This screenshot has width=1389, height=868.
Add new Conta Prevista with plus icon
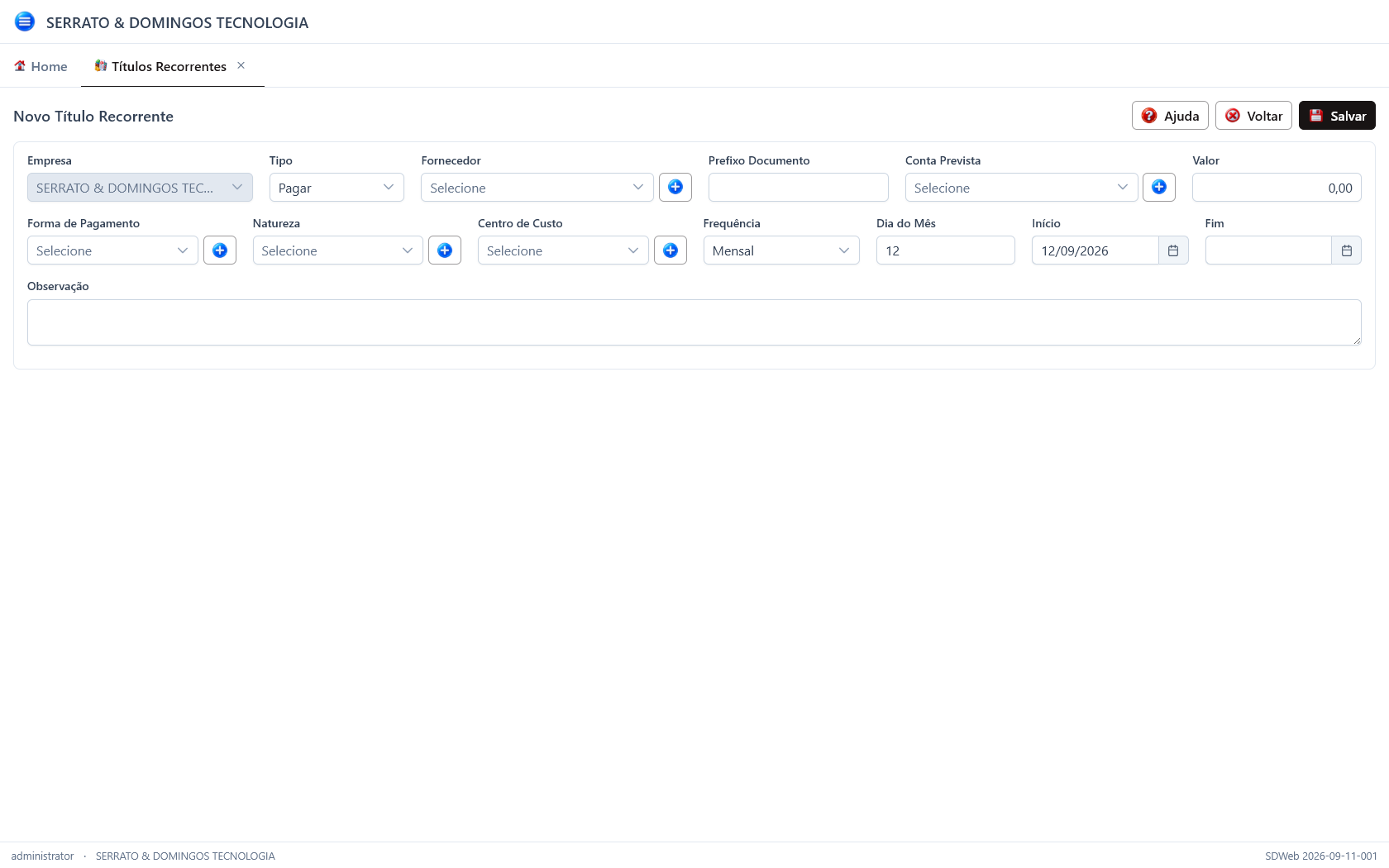coord(1159,187)
